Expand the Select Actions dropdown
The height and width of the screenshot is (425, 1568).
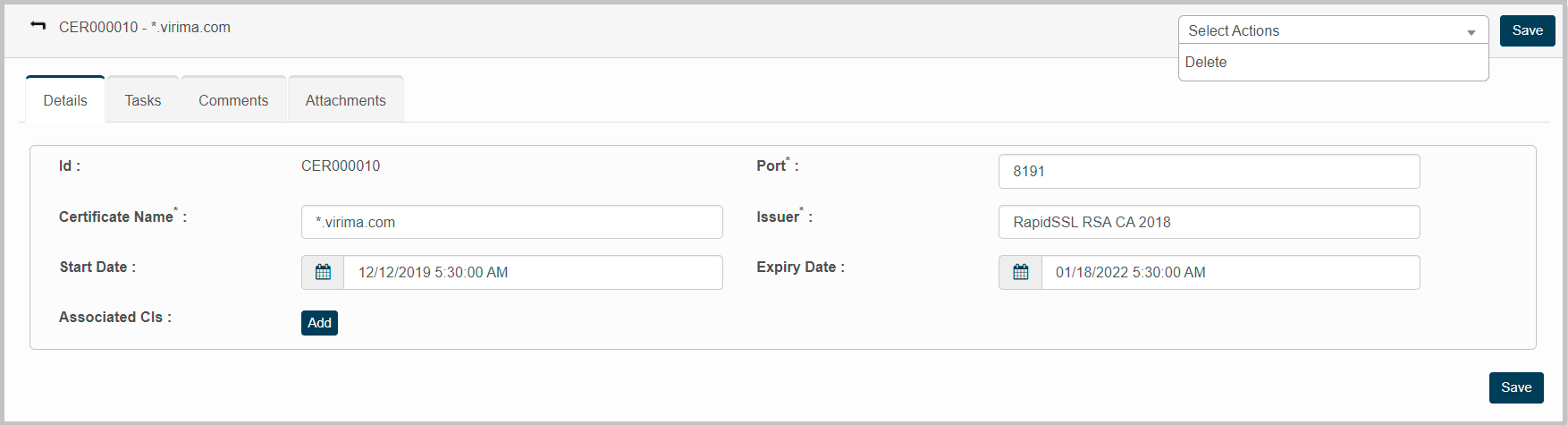[x=1332, y=30]
